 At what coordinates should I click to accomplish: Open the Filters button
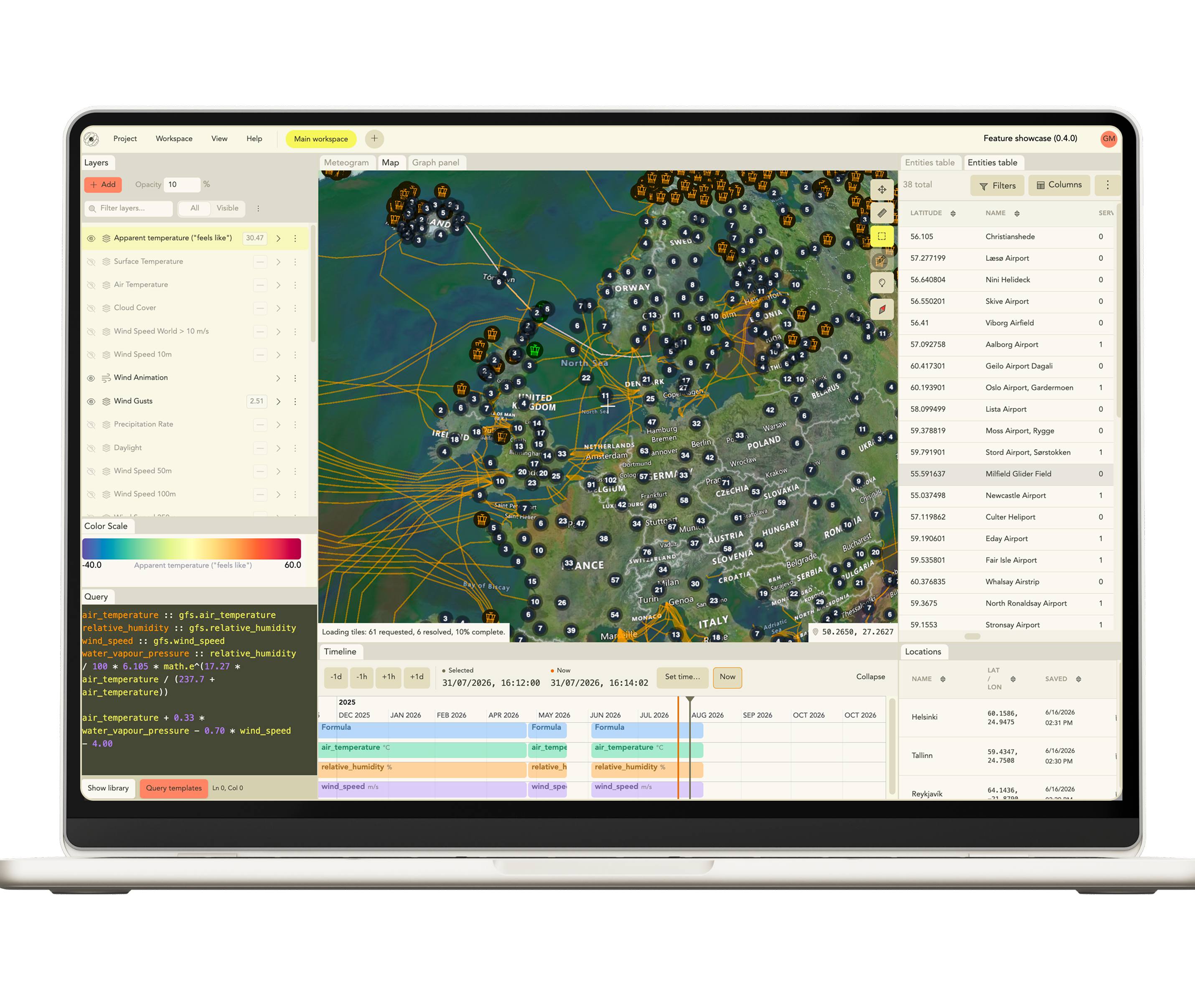pyautogui.click(x=997, y=185)
